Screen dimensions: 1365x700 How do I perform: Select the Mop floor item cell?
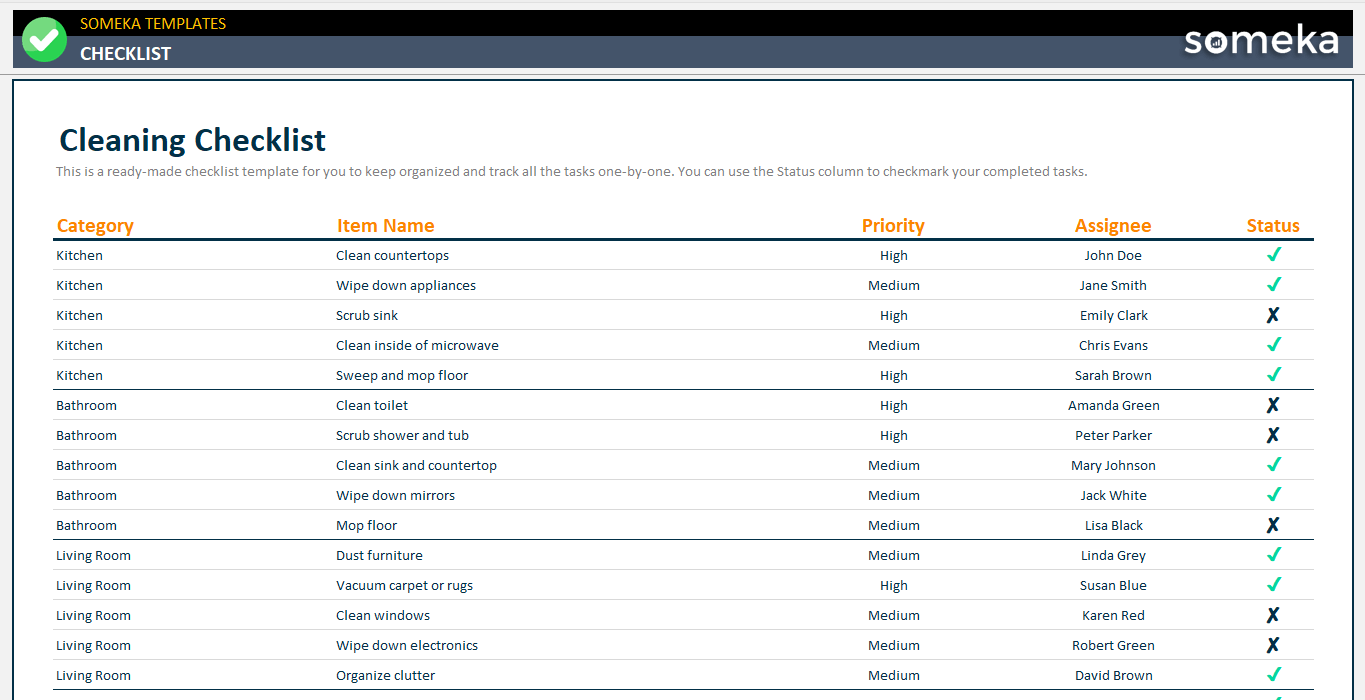click(x=366, y=526)
